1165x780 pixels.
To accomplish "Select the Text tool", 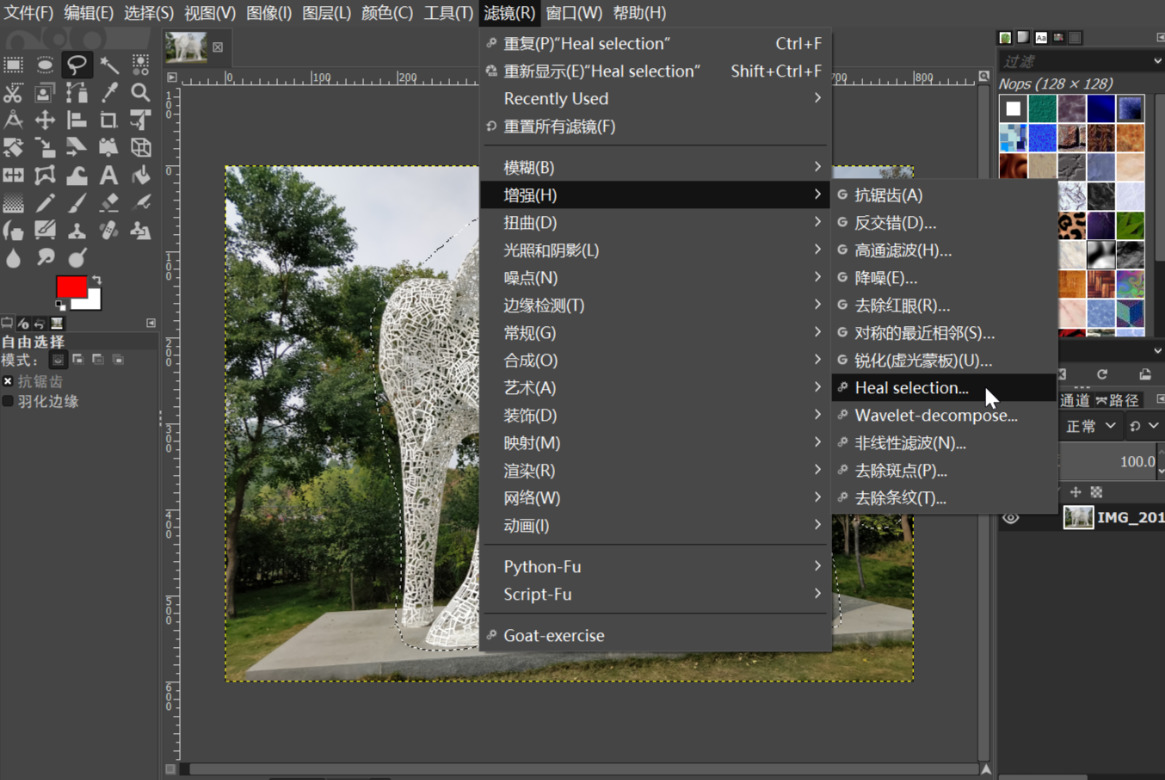I will coord(109,175).
